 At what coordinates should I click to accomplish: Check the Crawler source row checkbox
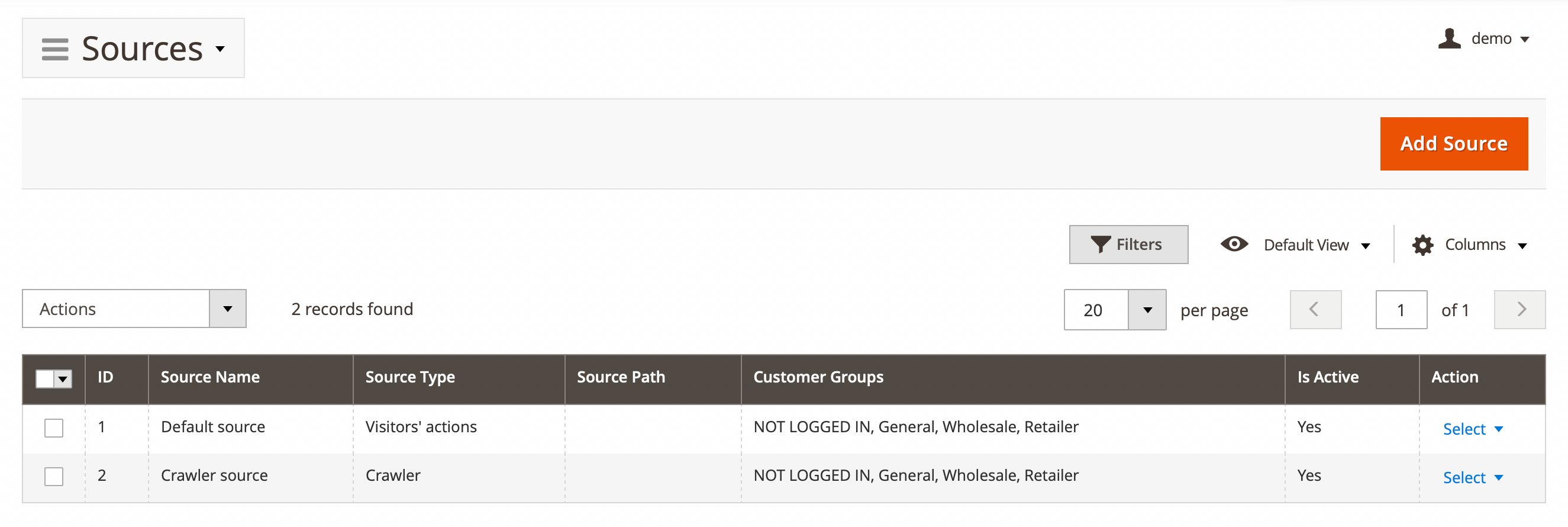54,477
